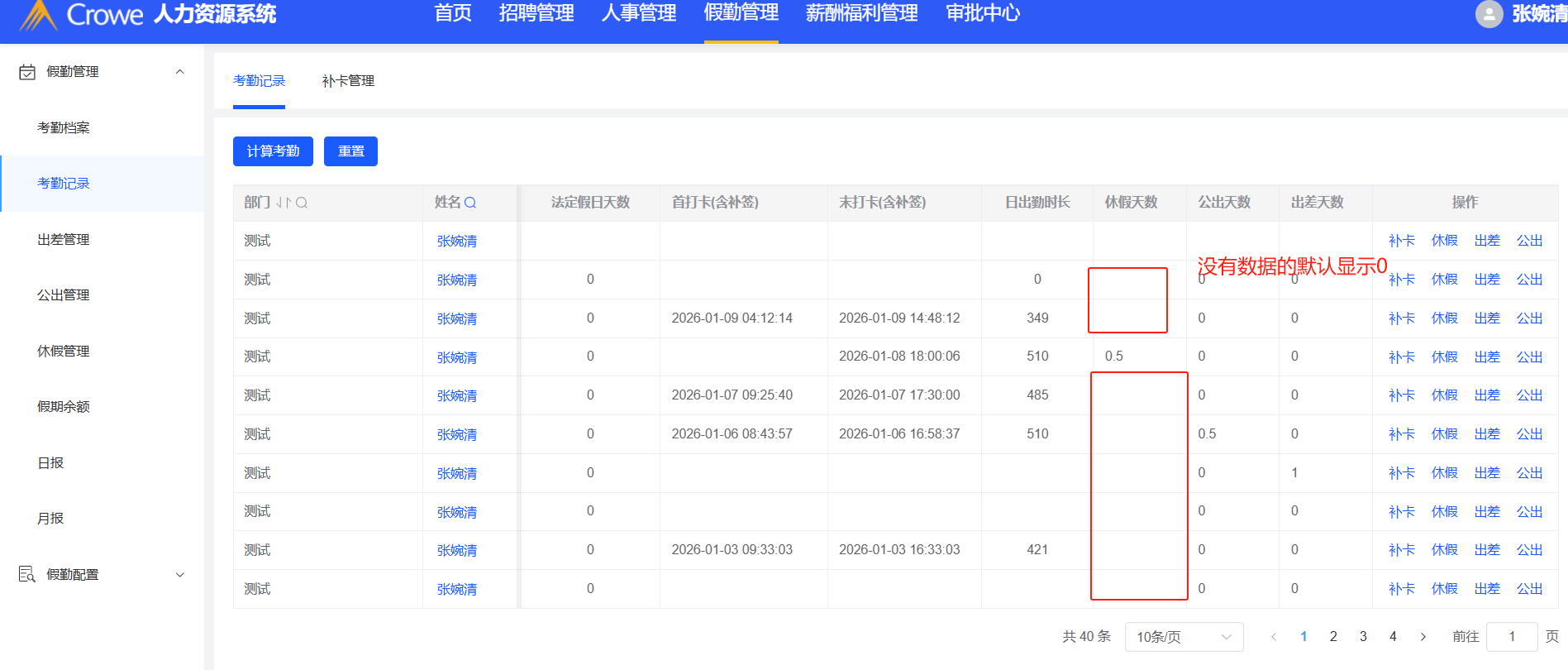
Task: Click the 假勤配置 sidebar icon
Action: click(x=27, y=574)
